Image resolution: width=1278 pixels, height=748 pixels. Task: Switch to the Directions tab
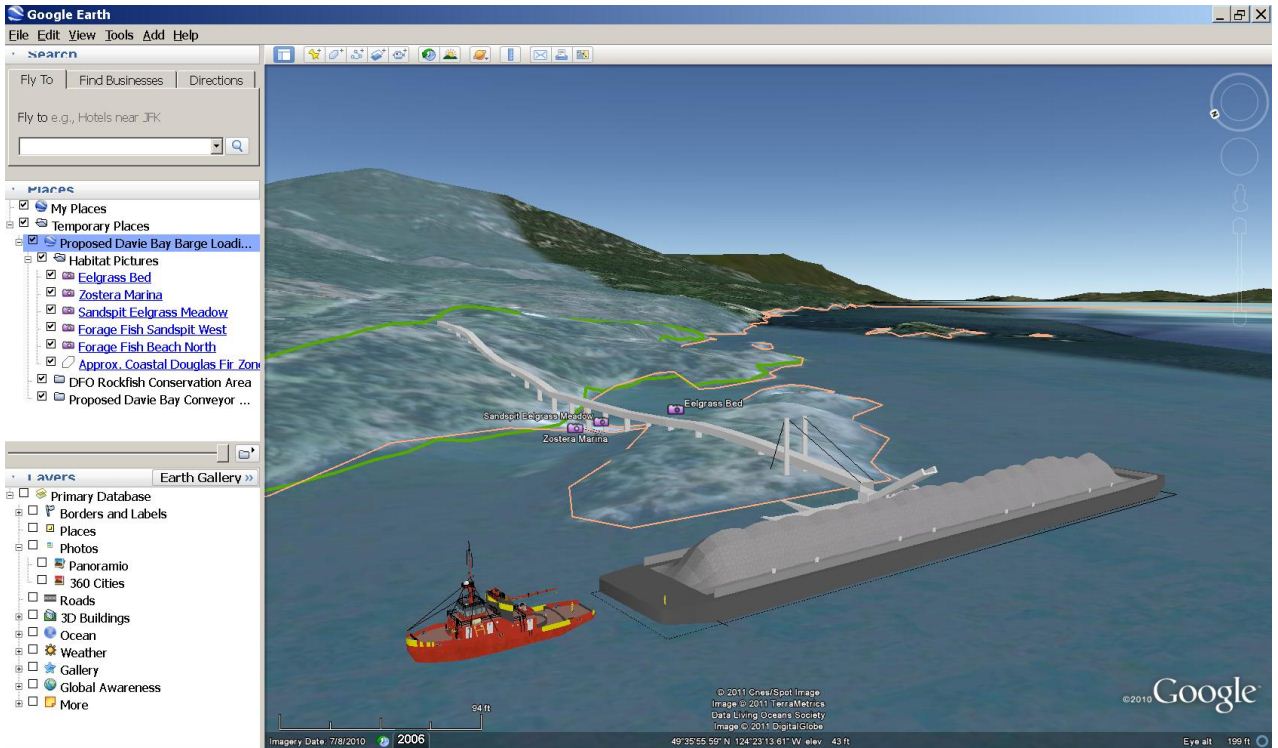click(x=216, y=80)
